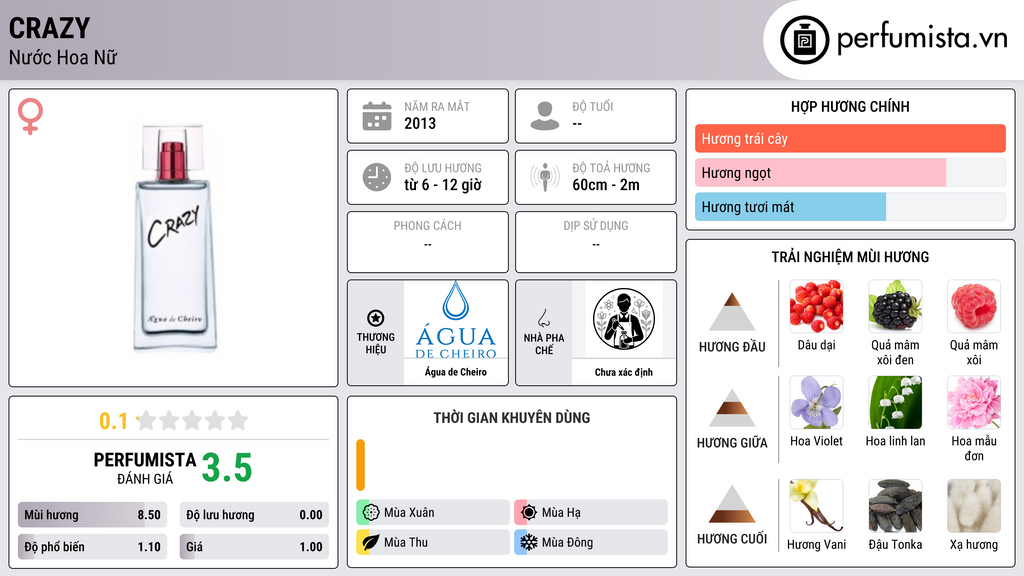Click the nose icon above Nhà pha chế
Screen dimensions: 1024x576
543,318
